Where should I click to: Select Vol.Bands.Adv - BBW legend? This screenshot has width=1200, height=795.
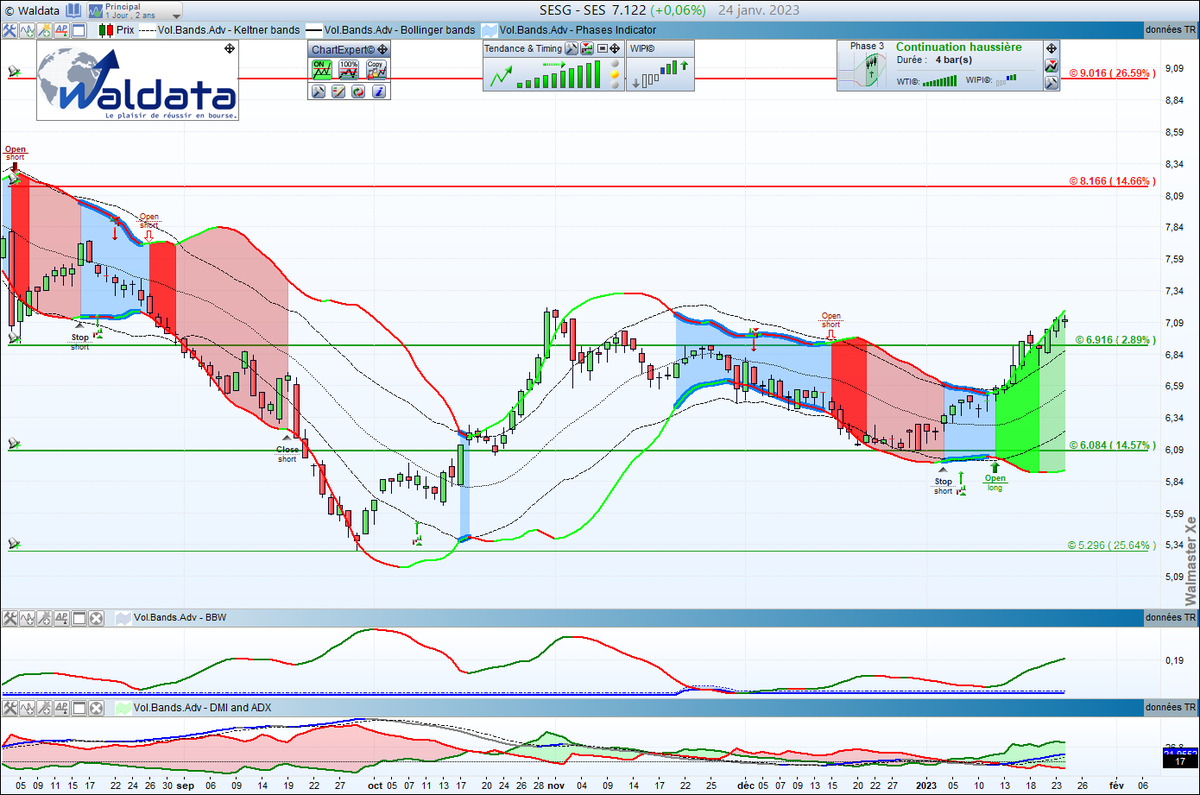170,618
